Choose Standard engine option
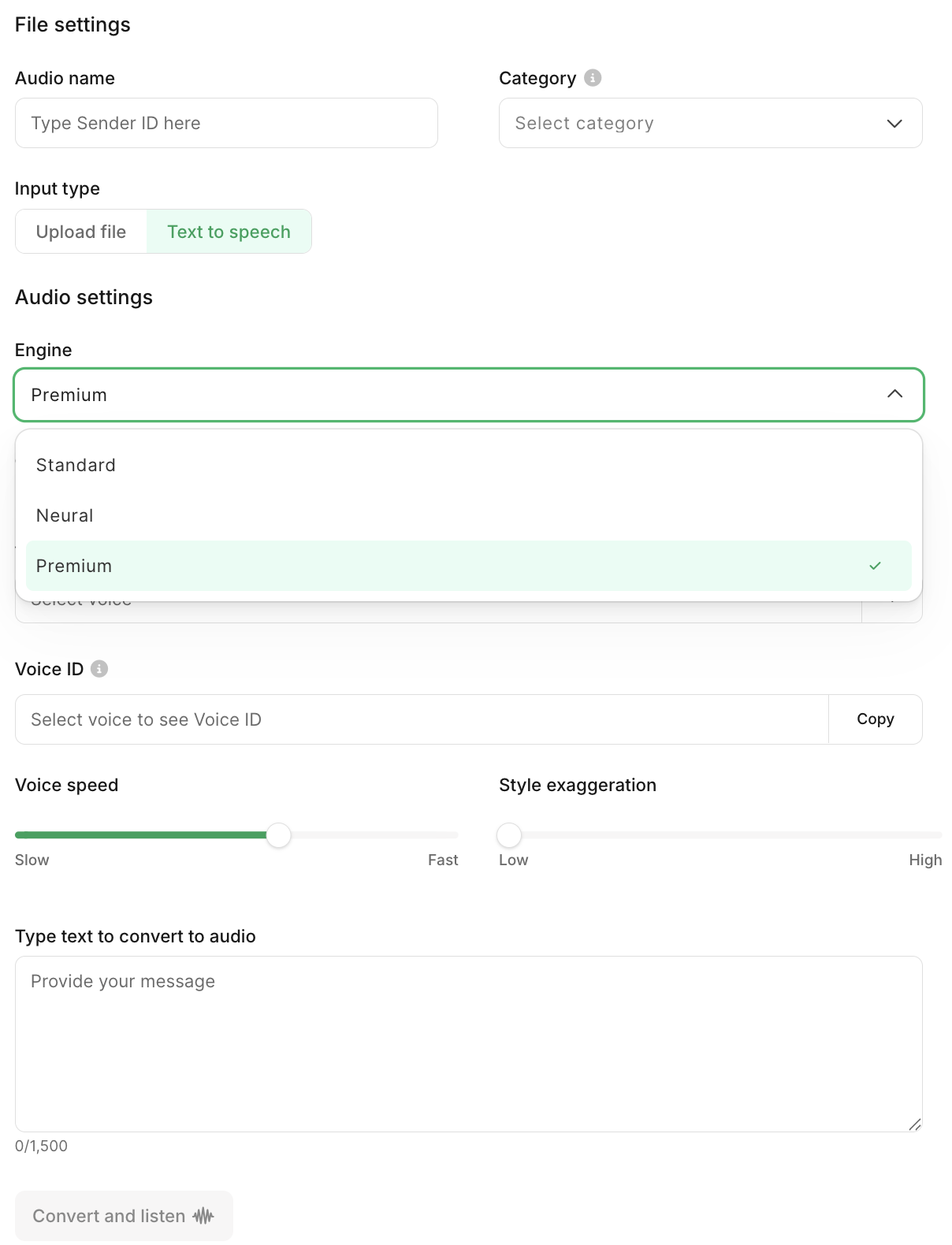The image size is (952, 1245). tap(468, 465)
